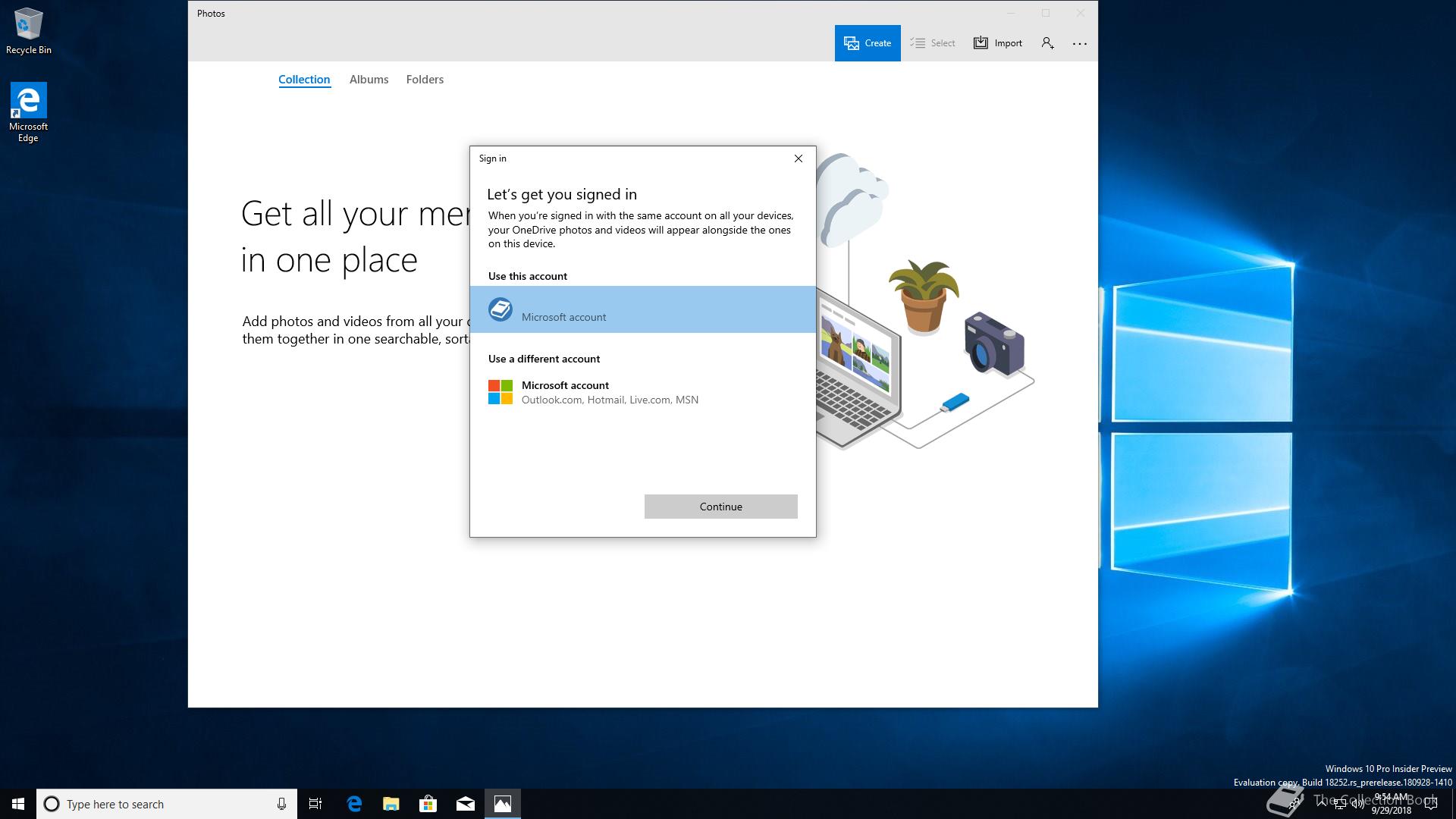Viewport: 1456px width, 819px height.
Task: Click the Create button in Photos toolbar
Action: [868, 43]
